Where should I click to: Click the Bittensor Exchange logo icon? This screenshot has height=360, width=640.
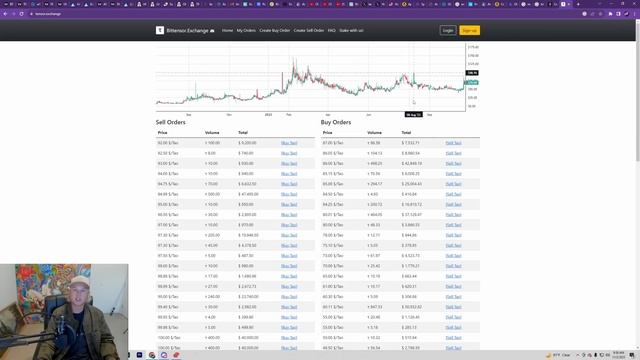160,30
